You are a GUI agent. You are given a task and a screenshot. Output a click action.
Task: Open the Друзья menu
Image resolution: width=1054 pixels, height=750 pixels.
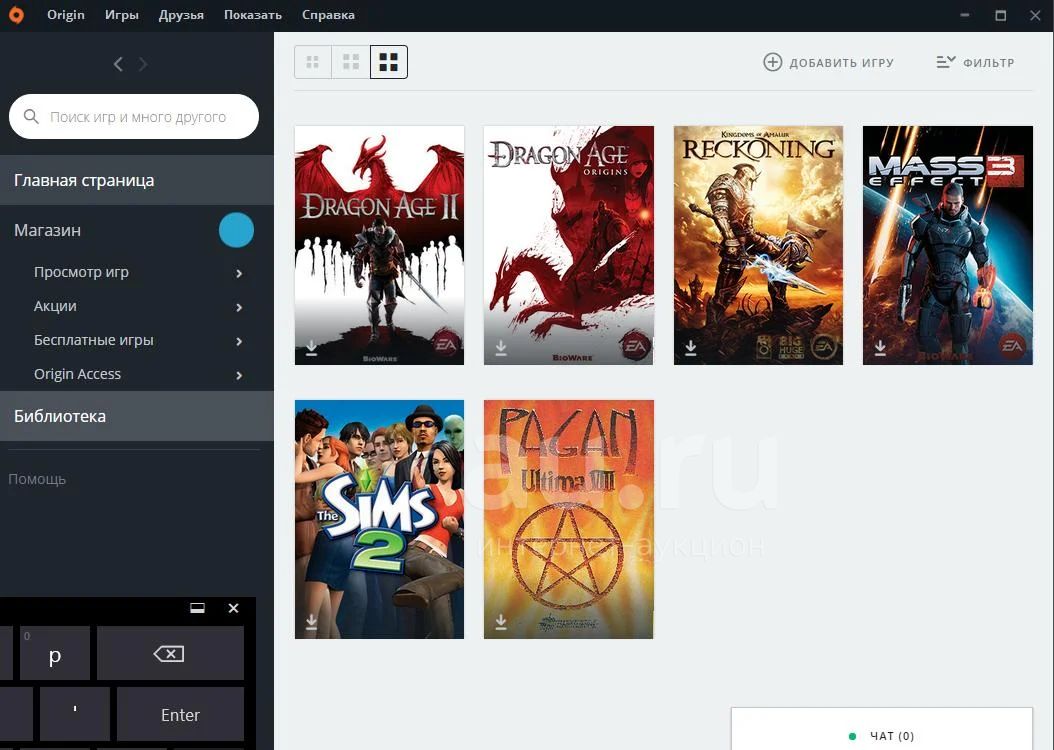(181, 15)
